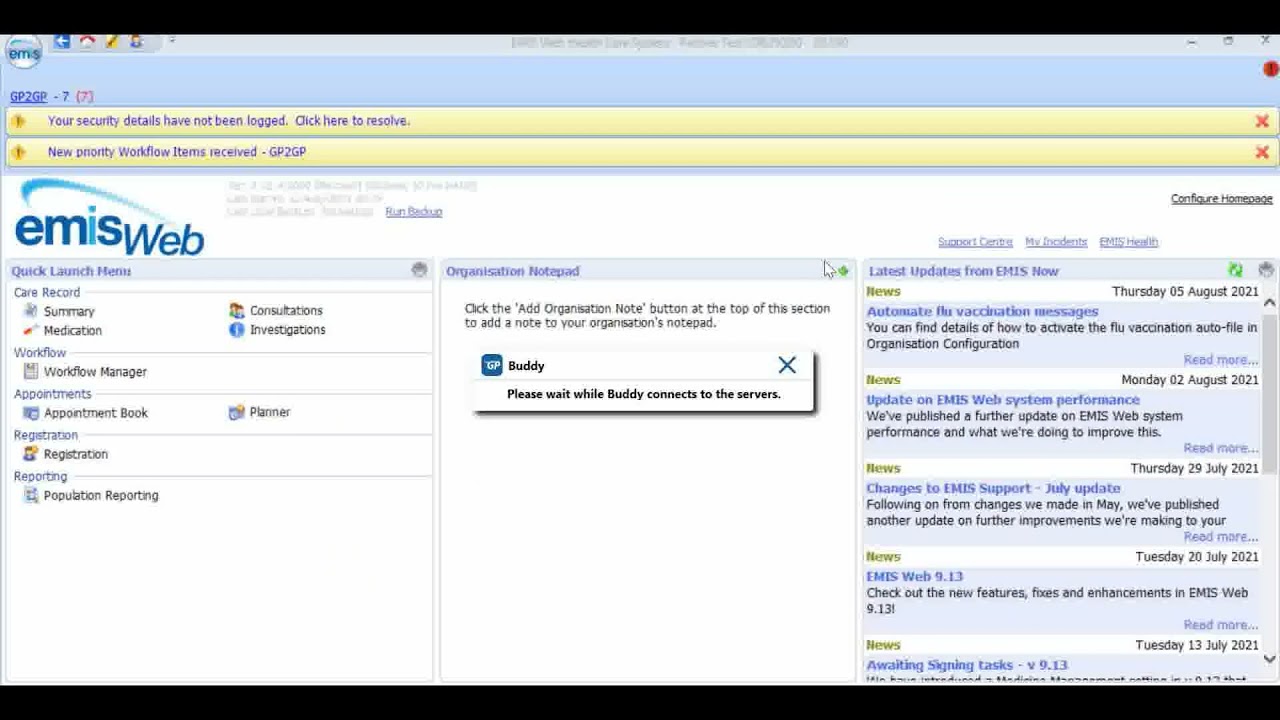The image size is (1280, 720).
Task: Read more on EMIS Web 9.13 article
Action: (x=1221, y=625)
